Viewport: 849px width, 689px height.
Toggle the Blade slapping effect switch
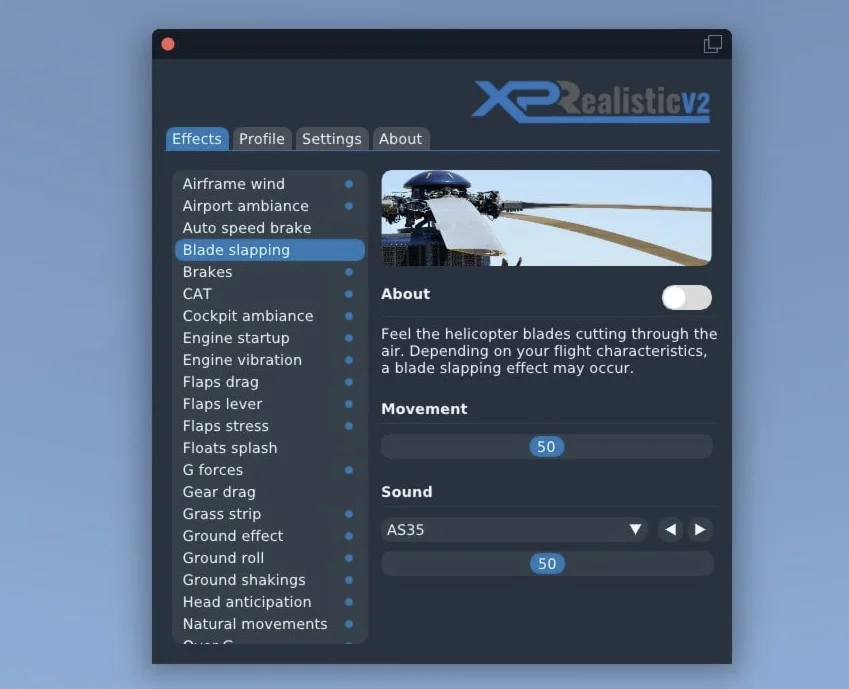click(687, 297)
